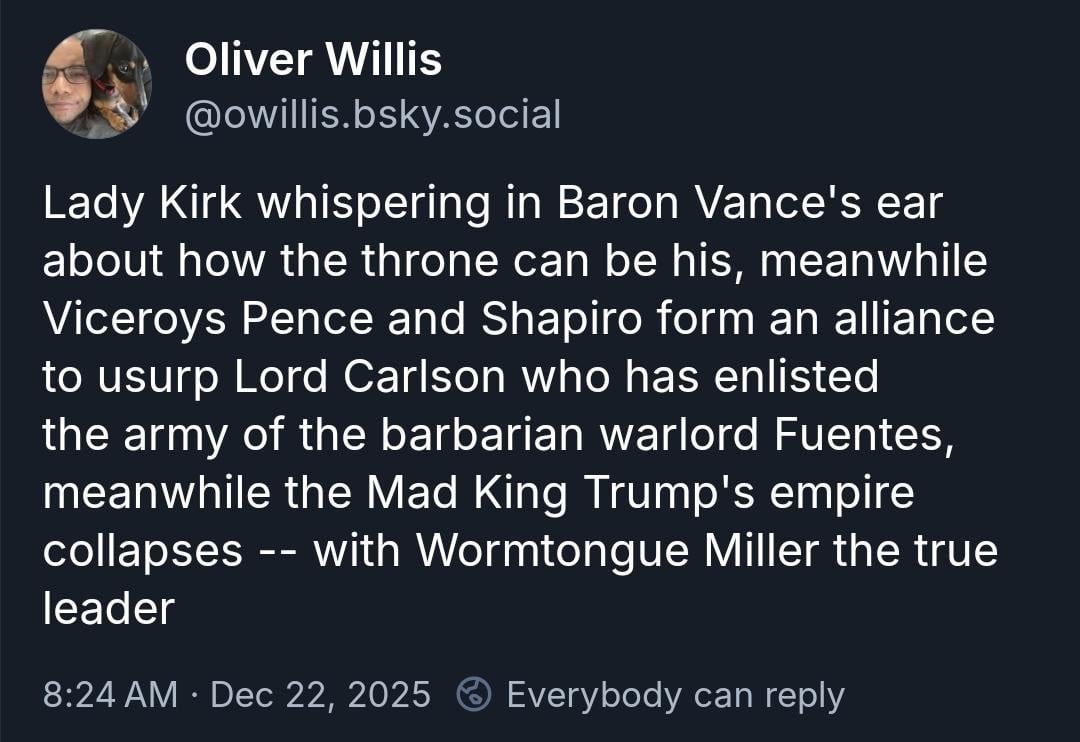Viewport: 1080px width, 742px height.
Task: Click the Oliver Willis display name
Action: [313, 60]
